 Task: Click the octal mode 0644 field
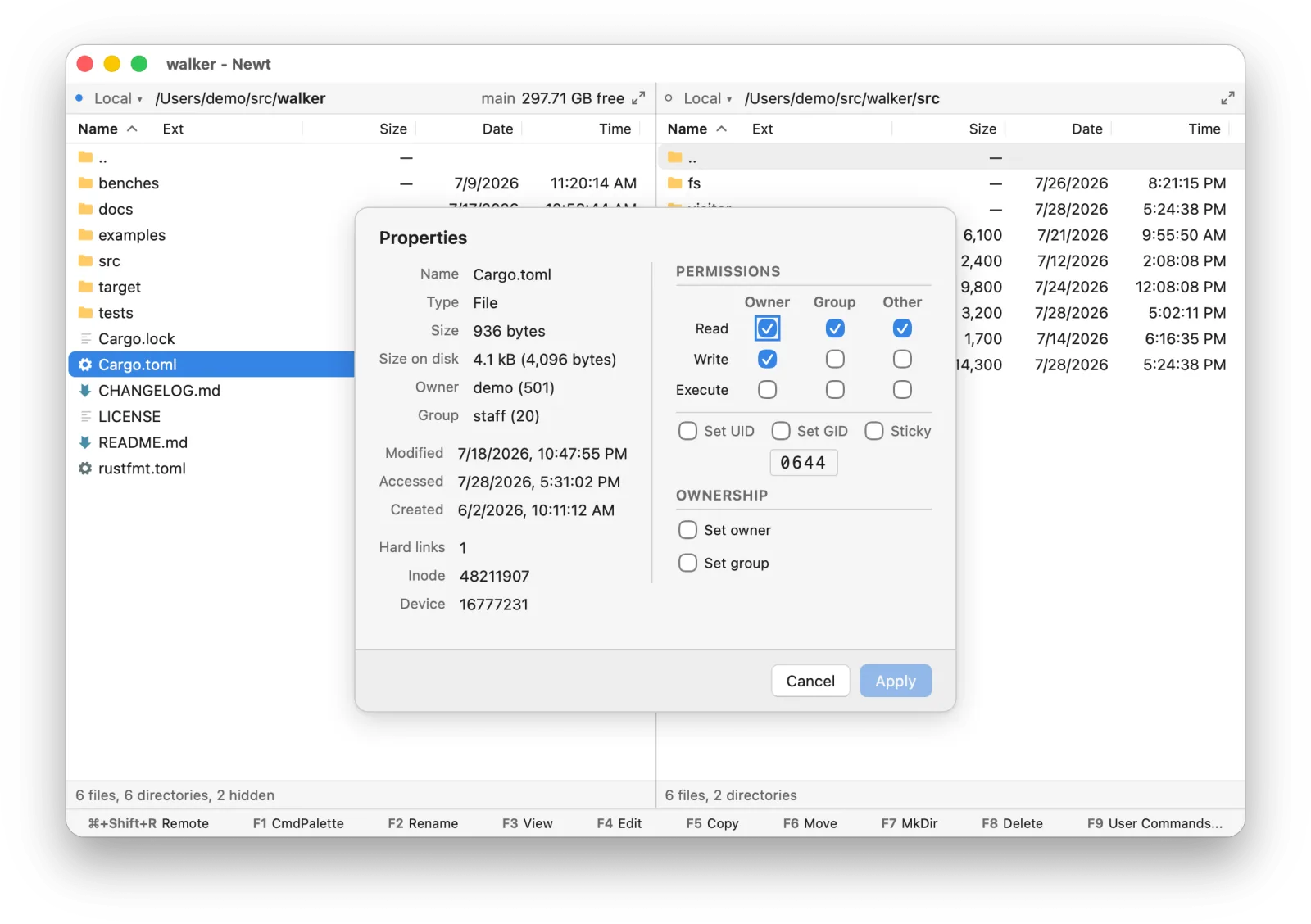[x=804, y=463]
